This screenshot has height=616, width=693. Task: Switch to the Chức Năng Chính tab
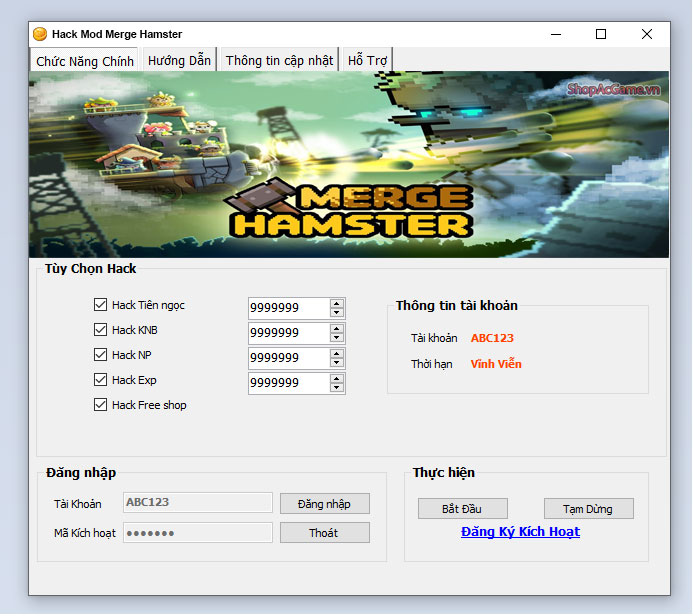pyautogui.click(x=84, y=61)
